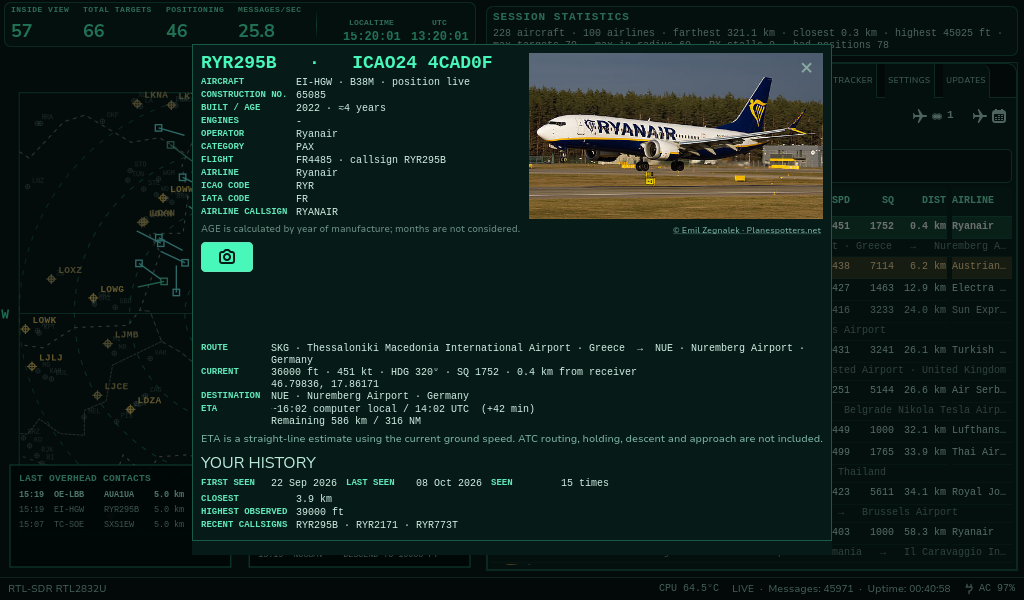Select the LJLJ airport marker on map
Screen dimensions: 1024x600
(32, 367)
